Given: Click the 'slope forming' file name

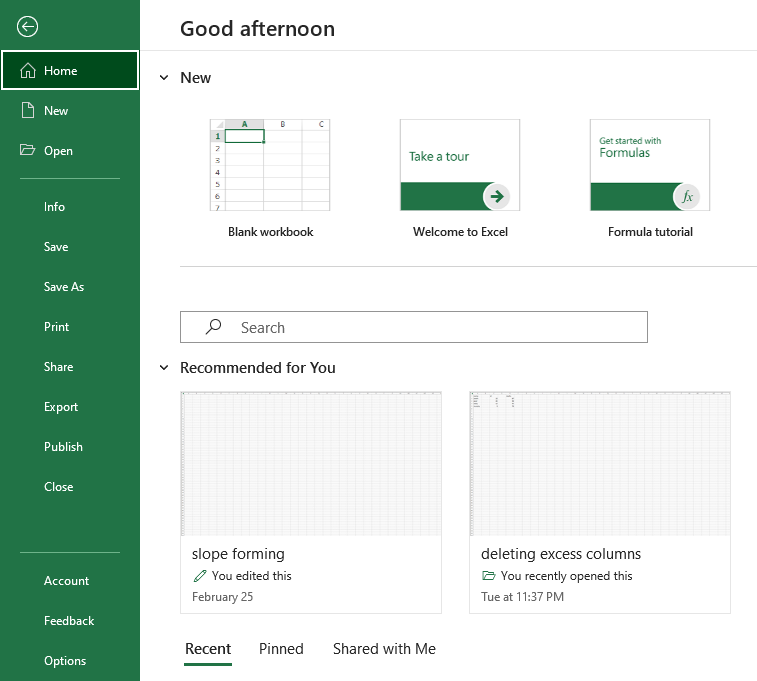Looking at the screenshot, I should click(238, 554).
